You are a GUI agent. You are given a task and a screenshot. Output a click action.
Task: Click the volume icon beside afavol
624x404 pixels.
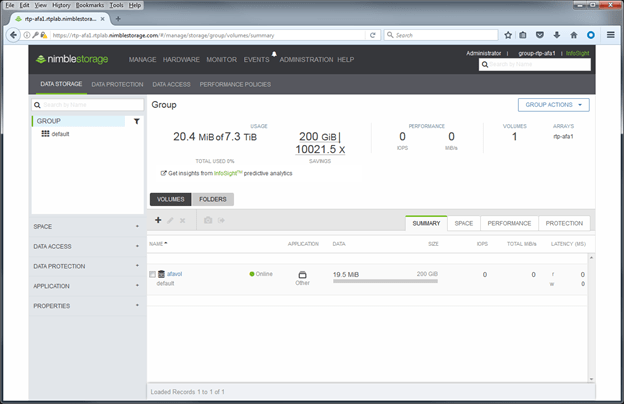point(161,274)
